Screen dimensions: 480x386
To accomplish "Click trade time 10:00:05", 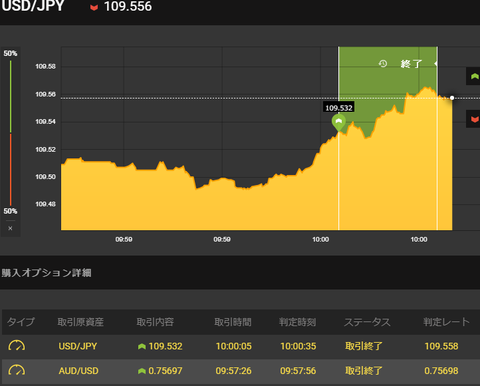I will [234, 346].
